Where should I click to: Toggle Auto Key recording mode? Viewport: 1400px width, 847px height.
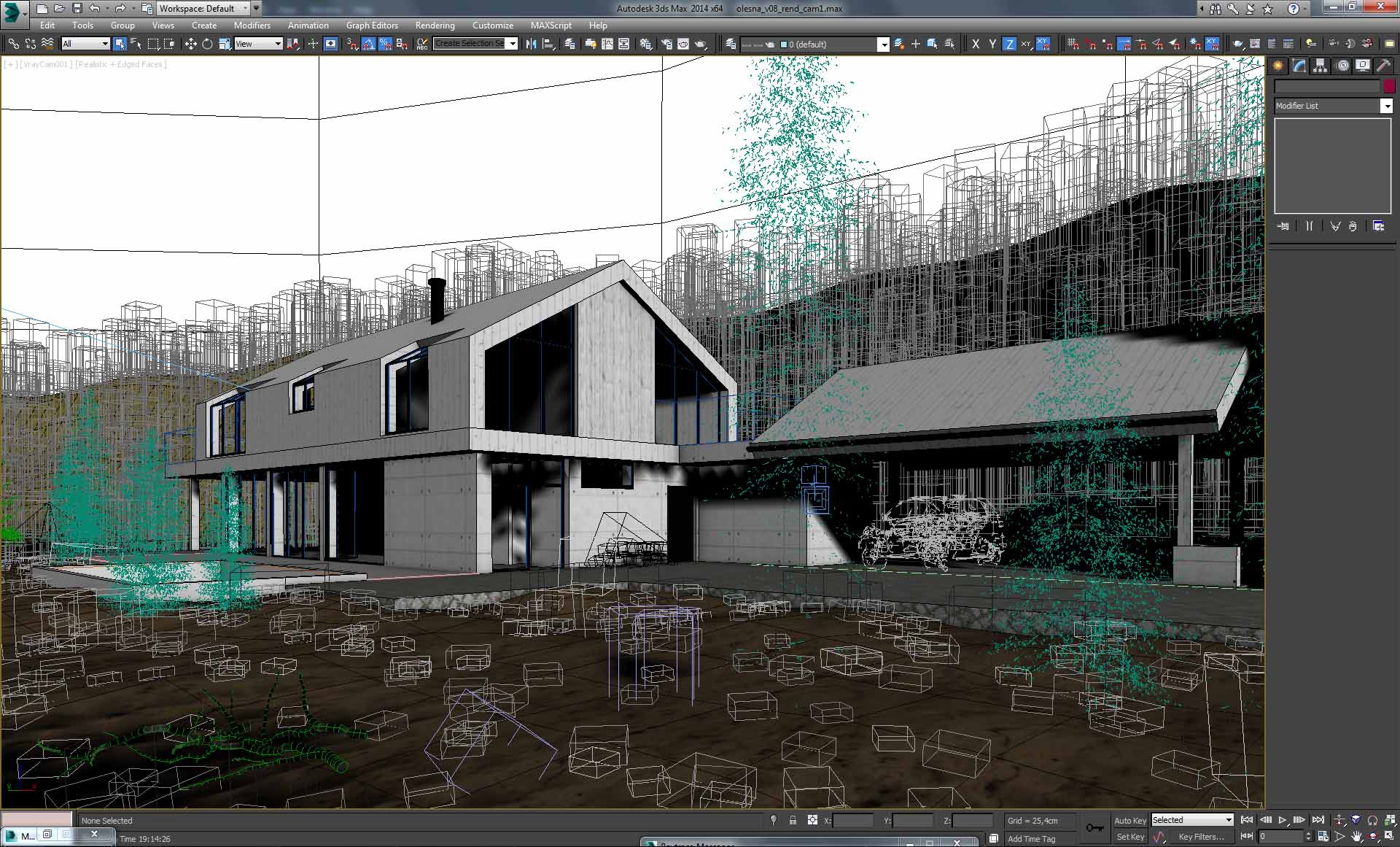pos(1128,820)
